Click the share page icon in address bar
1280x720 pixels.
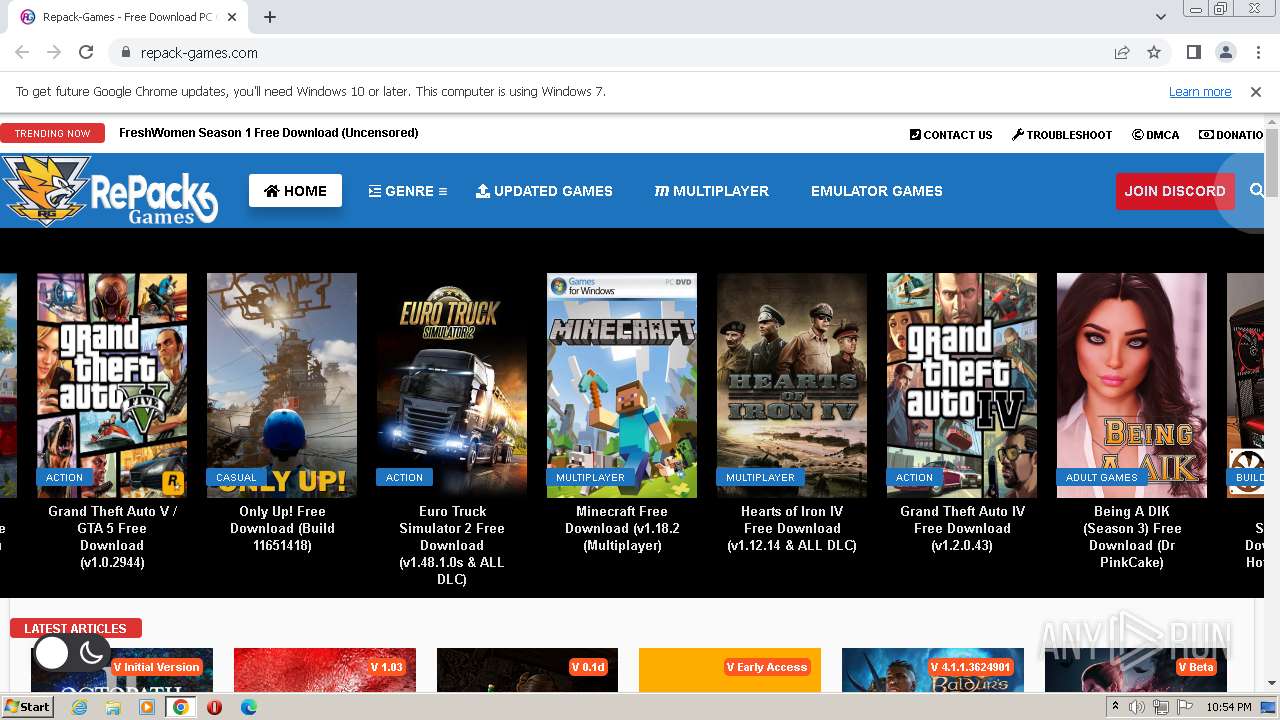(1122, 52)
